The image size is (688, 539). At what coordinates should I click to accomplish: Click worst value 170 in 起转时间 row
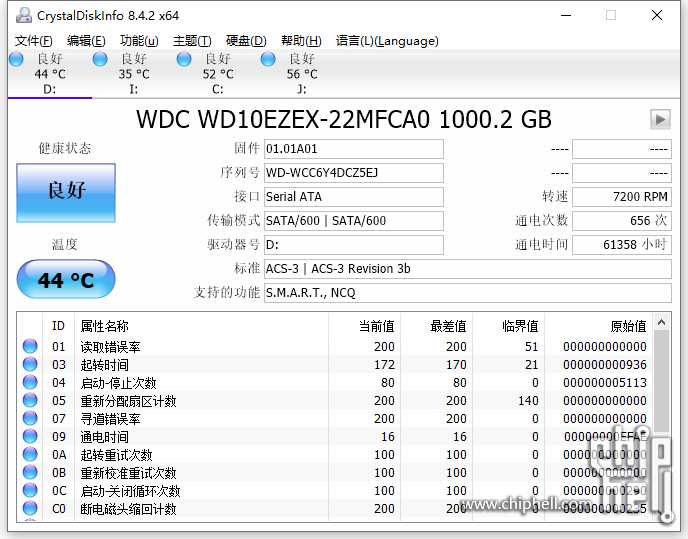pos(456,365)
